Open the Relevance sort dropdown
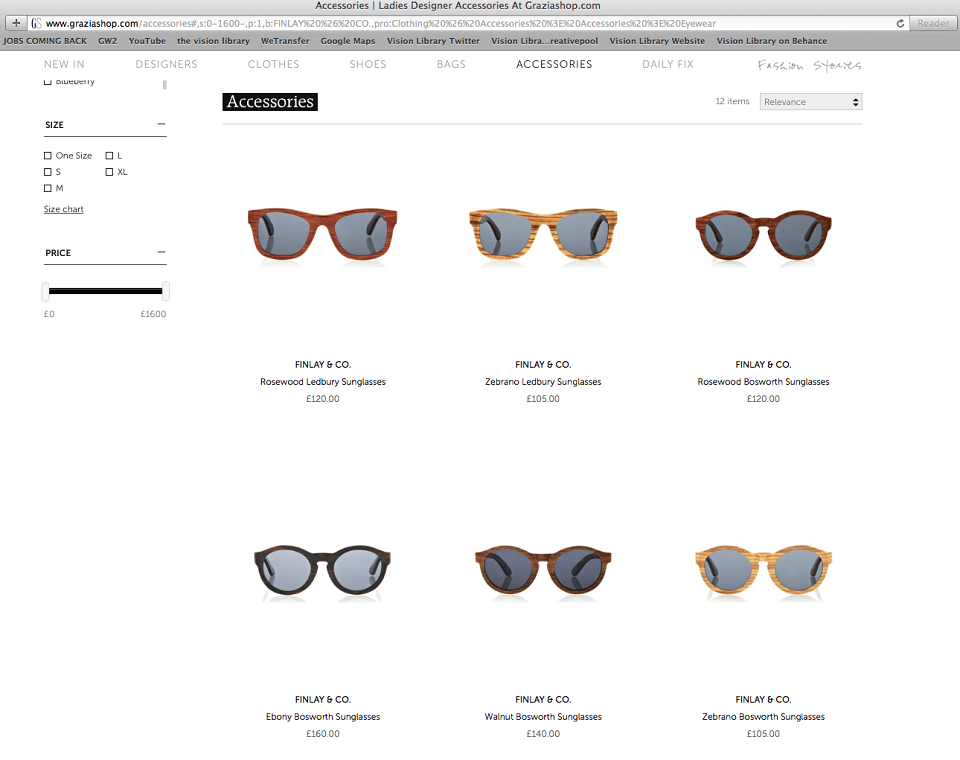Screen dimensions: 960x760 coord(811,102)
